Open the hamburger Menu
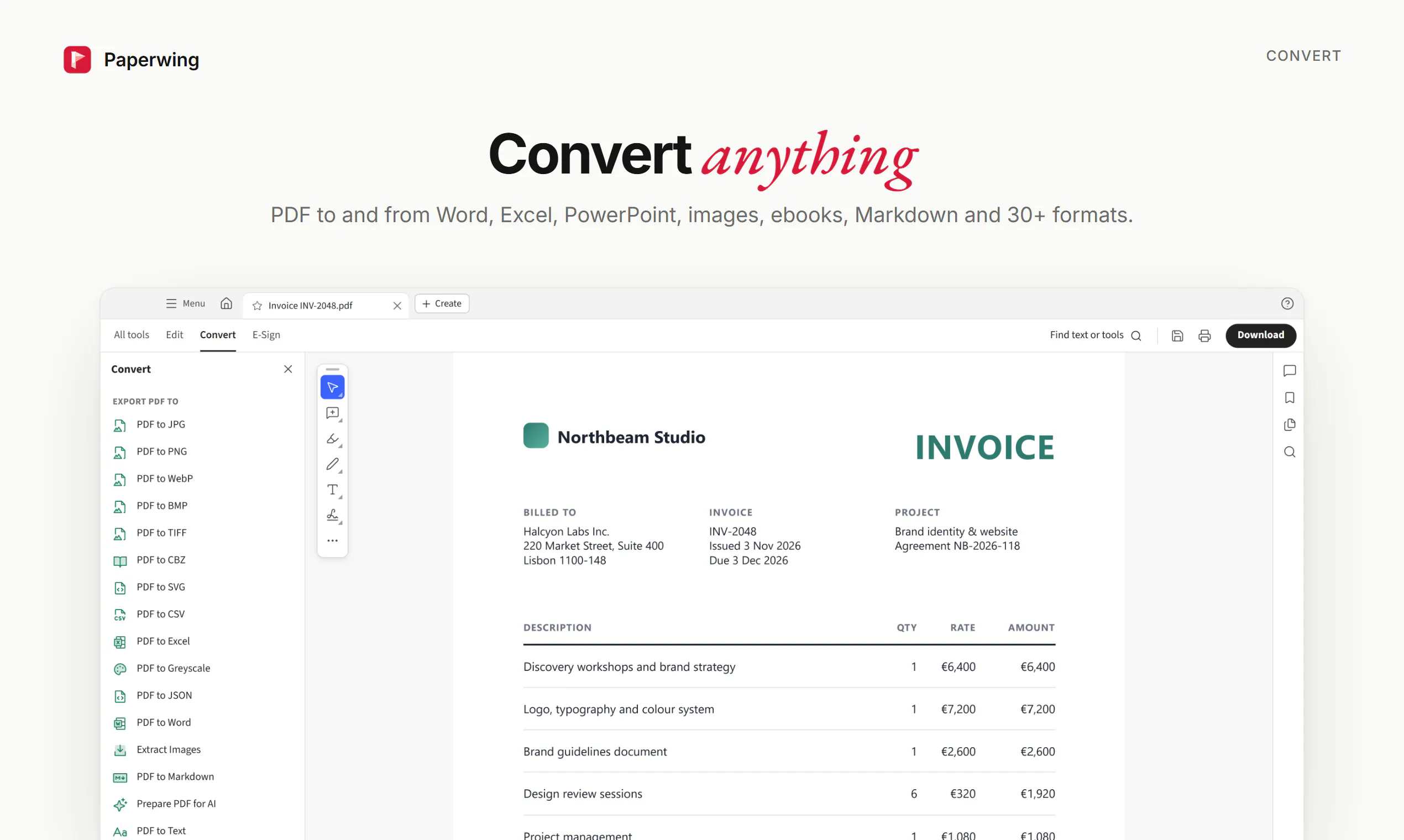Viewport: 1404px width, 840px height. 185,303
